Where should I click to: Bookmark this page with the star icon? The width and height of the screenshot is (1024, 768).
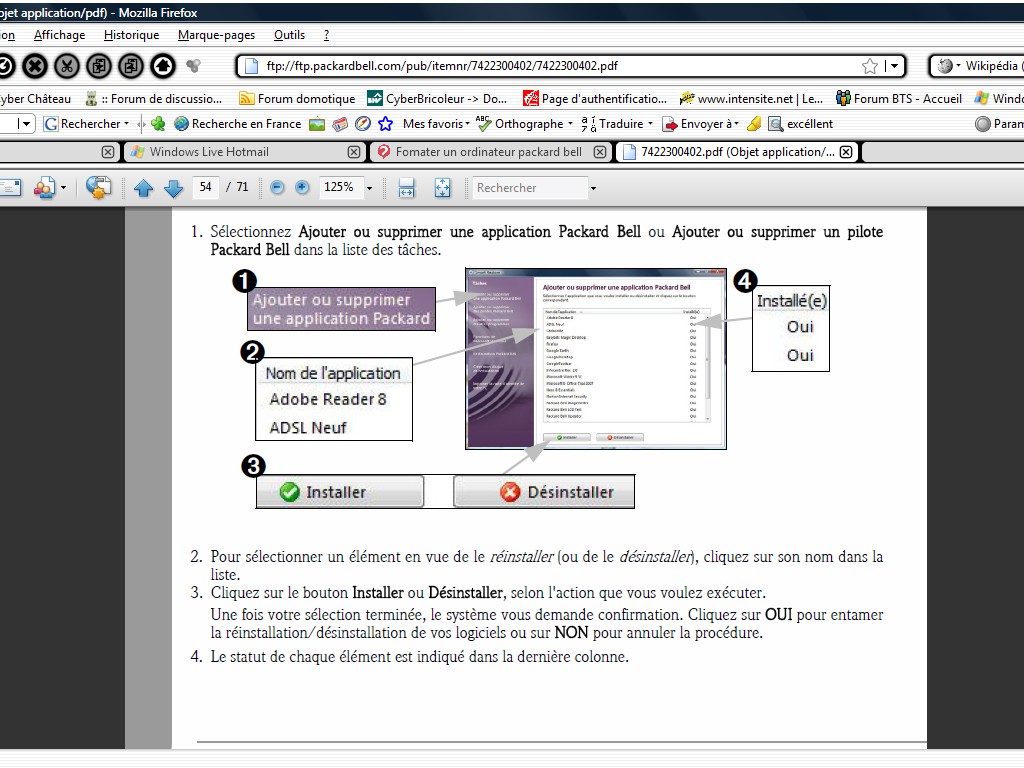click(x=870, y=66)
